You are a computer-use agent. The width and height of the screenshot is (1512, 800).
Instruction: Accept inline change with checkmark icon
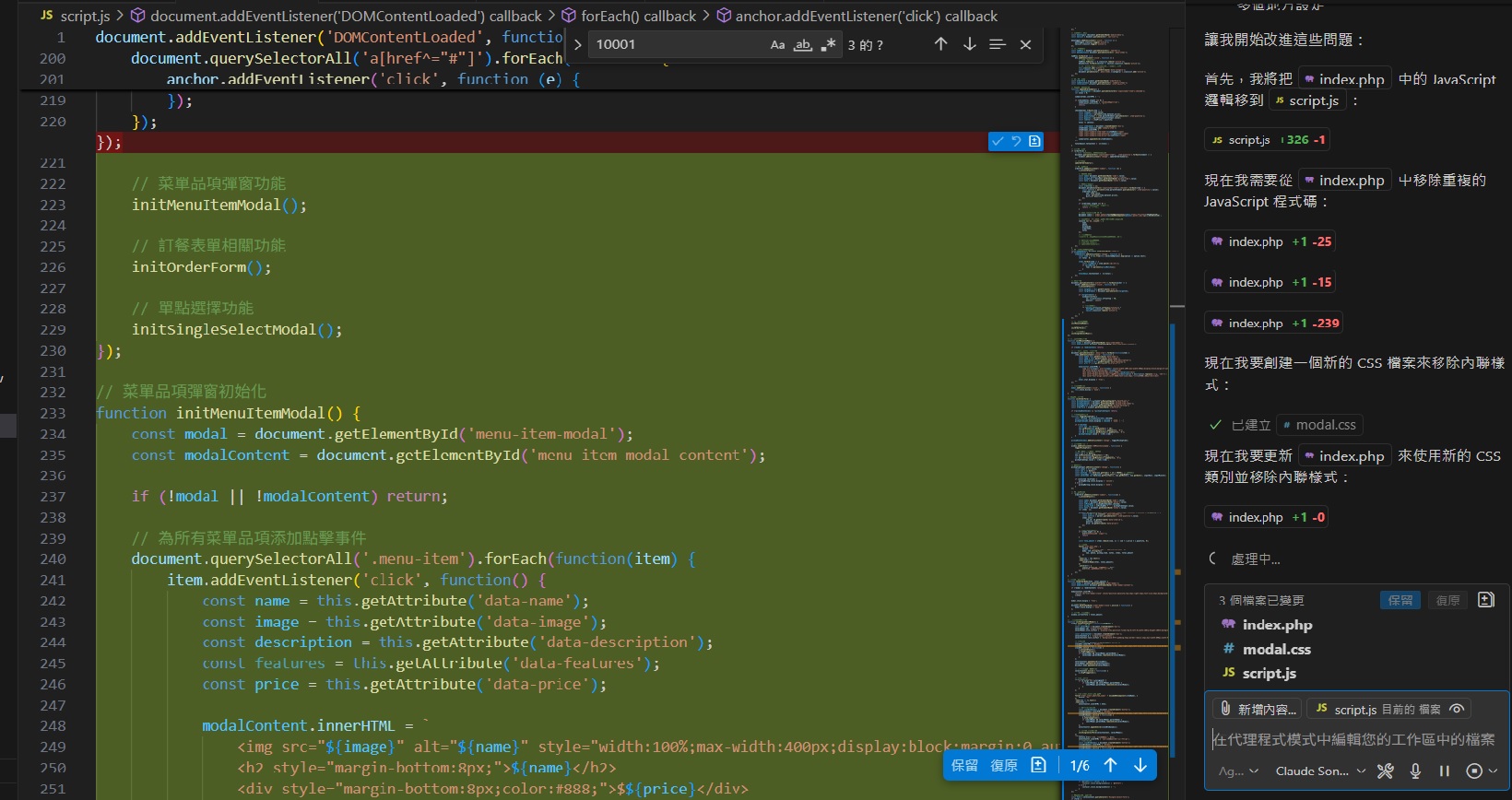tap(998, 141)
